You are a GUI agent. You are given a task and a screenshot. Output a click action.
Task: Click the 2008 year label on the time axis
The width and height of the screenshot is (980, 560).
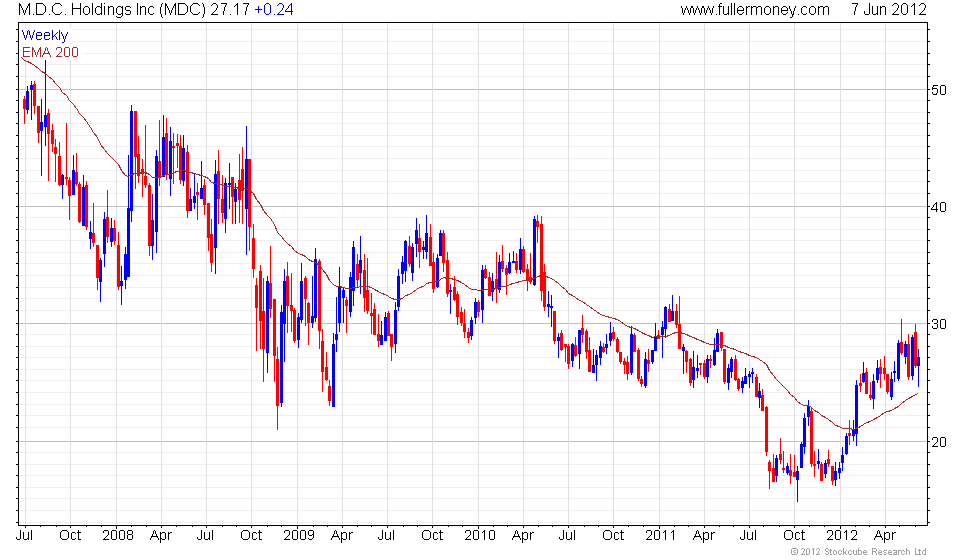point(118,536)
